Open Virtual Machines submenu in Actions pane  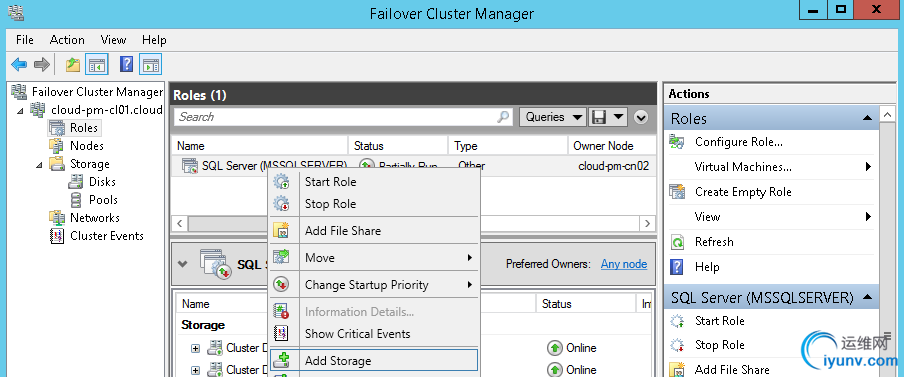(x=743, y=167)
